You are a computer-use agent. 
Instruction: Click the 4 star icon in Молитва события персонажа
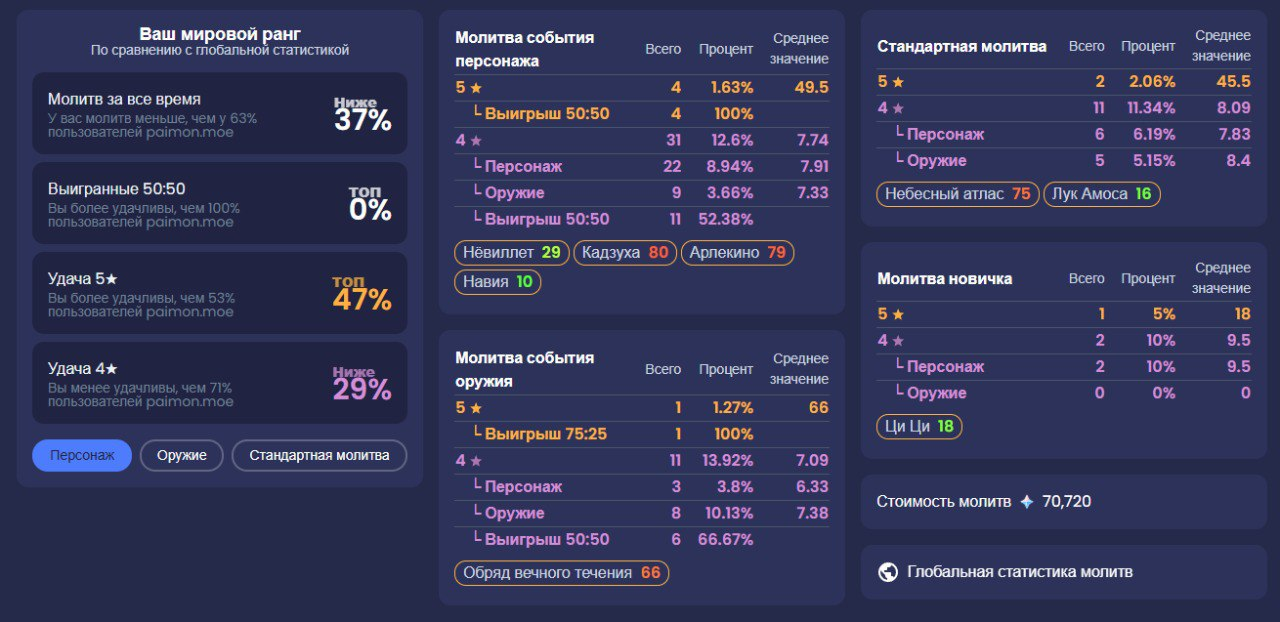[476, 141]
